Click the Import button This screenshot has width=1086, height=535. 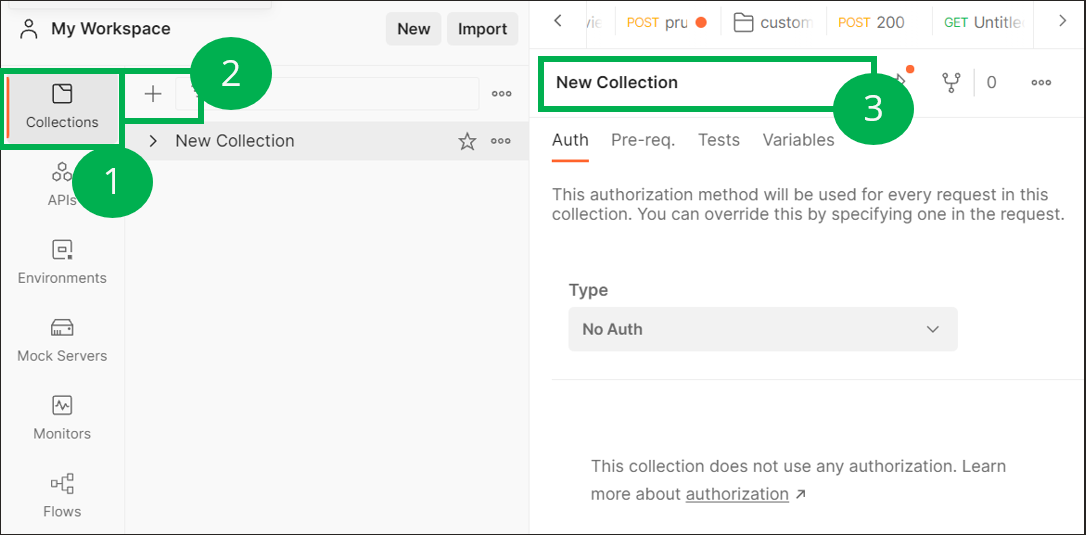(x=482, y=29)
